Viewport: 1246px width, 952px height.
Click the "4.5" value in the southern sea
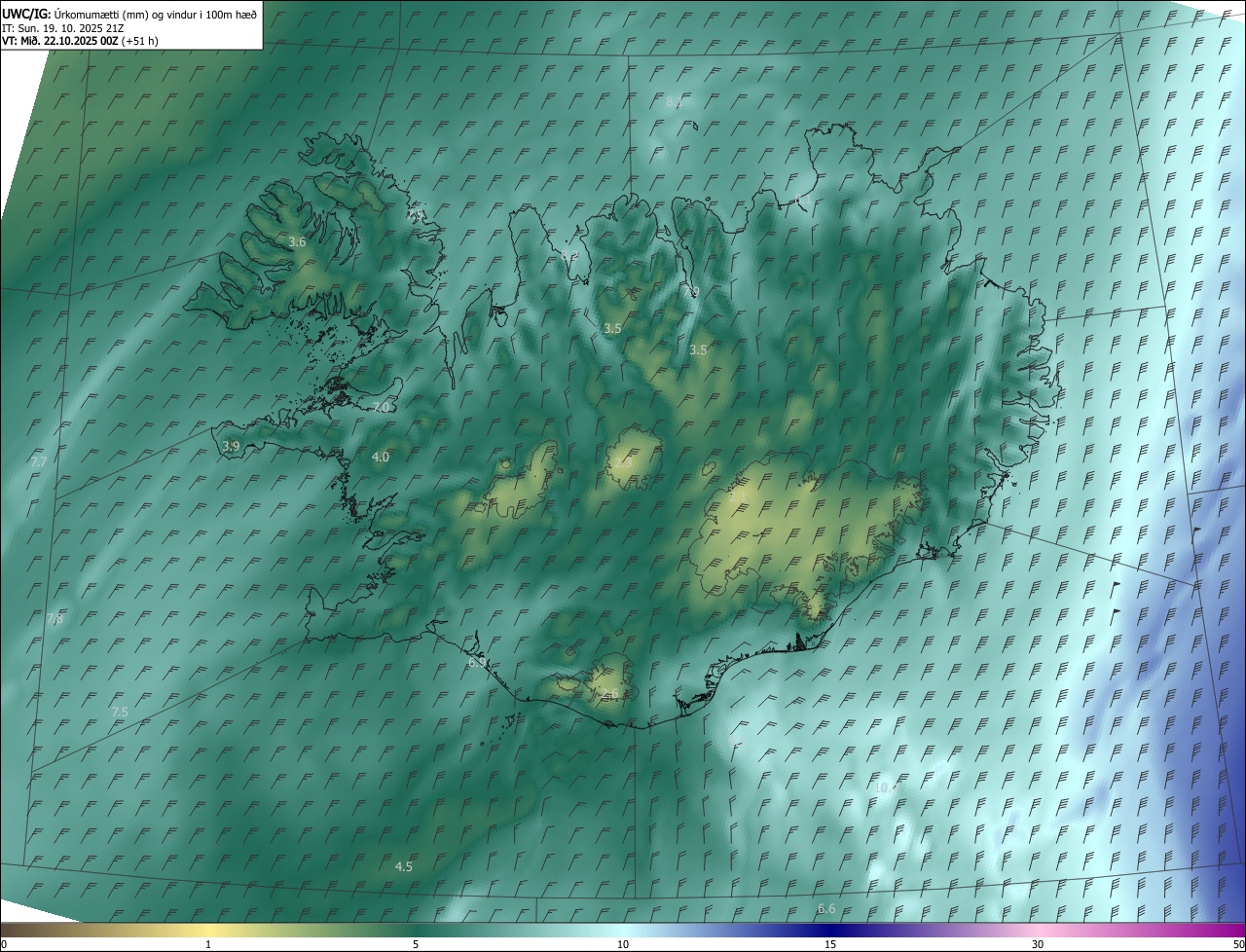coord(403,866)
